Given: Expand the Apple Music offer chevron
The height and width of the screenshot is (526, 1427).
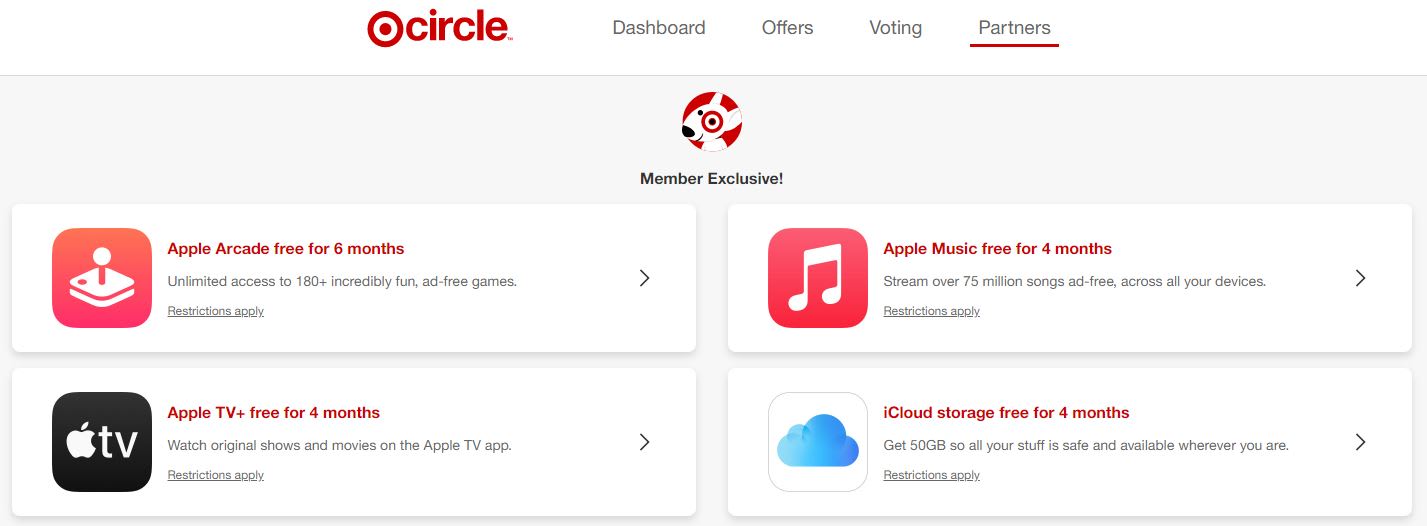Looking at the screenshot, I should point(1360,278).
